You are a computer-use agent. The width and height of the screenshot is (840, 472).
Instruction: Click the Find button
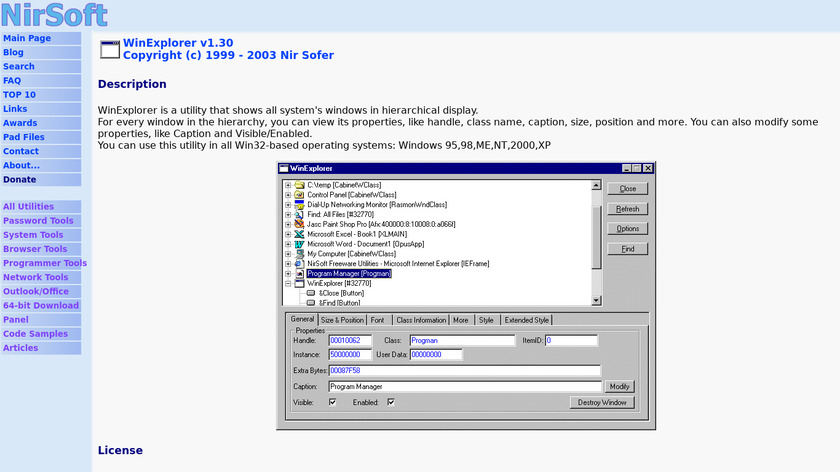627,249
